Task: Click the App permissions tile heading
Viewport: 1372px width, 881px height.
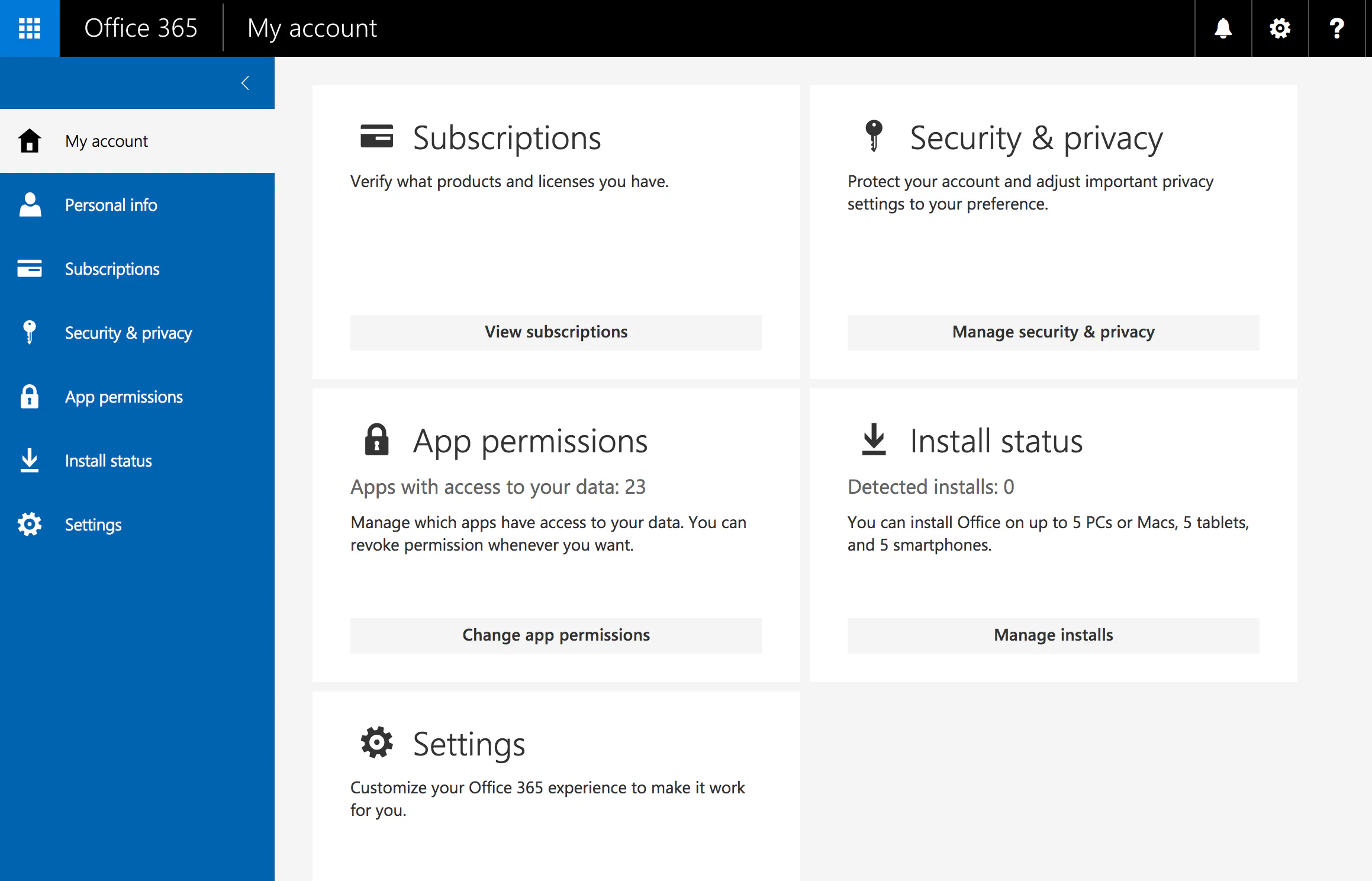Action: pos(530,441)
